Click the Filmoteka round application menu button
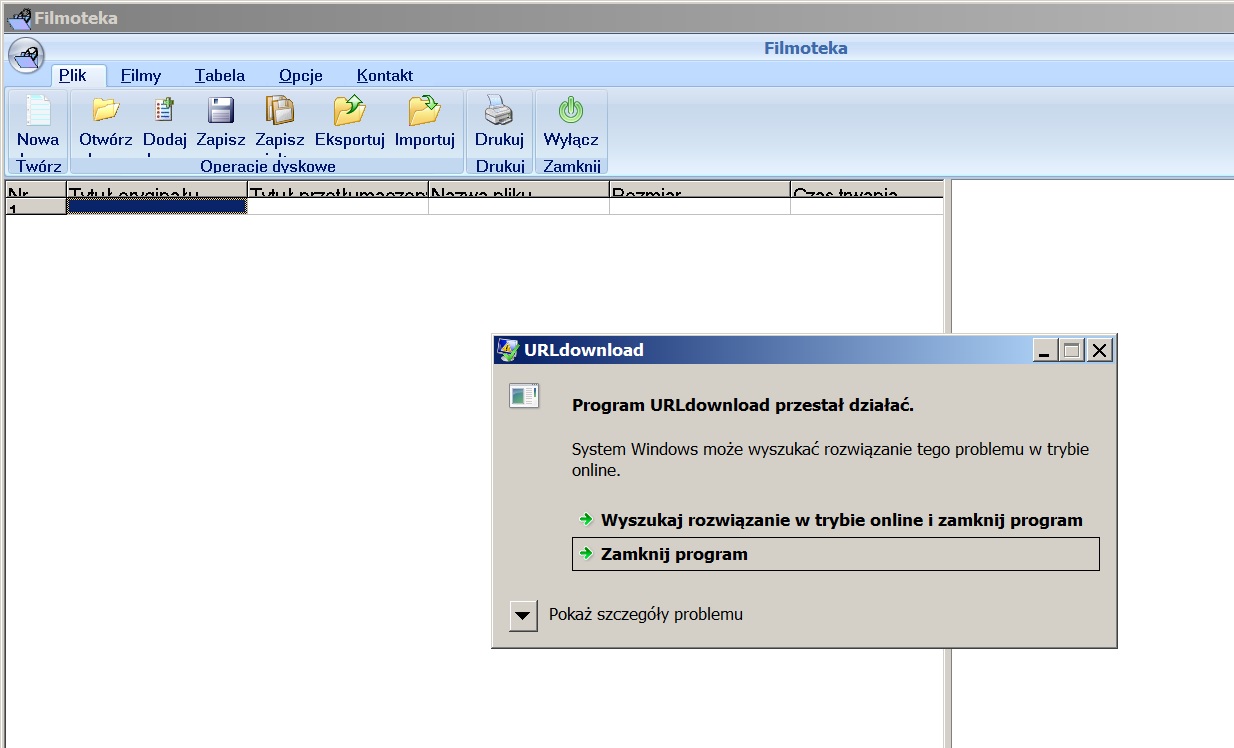The height and width of the screenshot is (748, 1234). pyautogui.click(x=26, y=55)
